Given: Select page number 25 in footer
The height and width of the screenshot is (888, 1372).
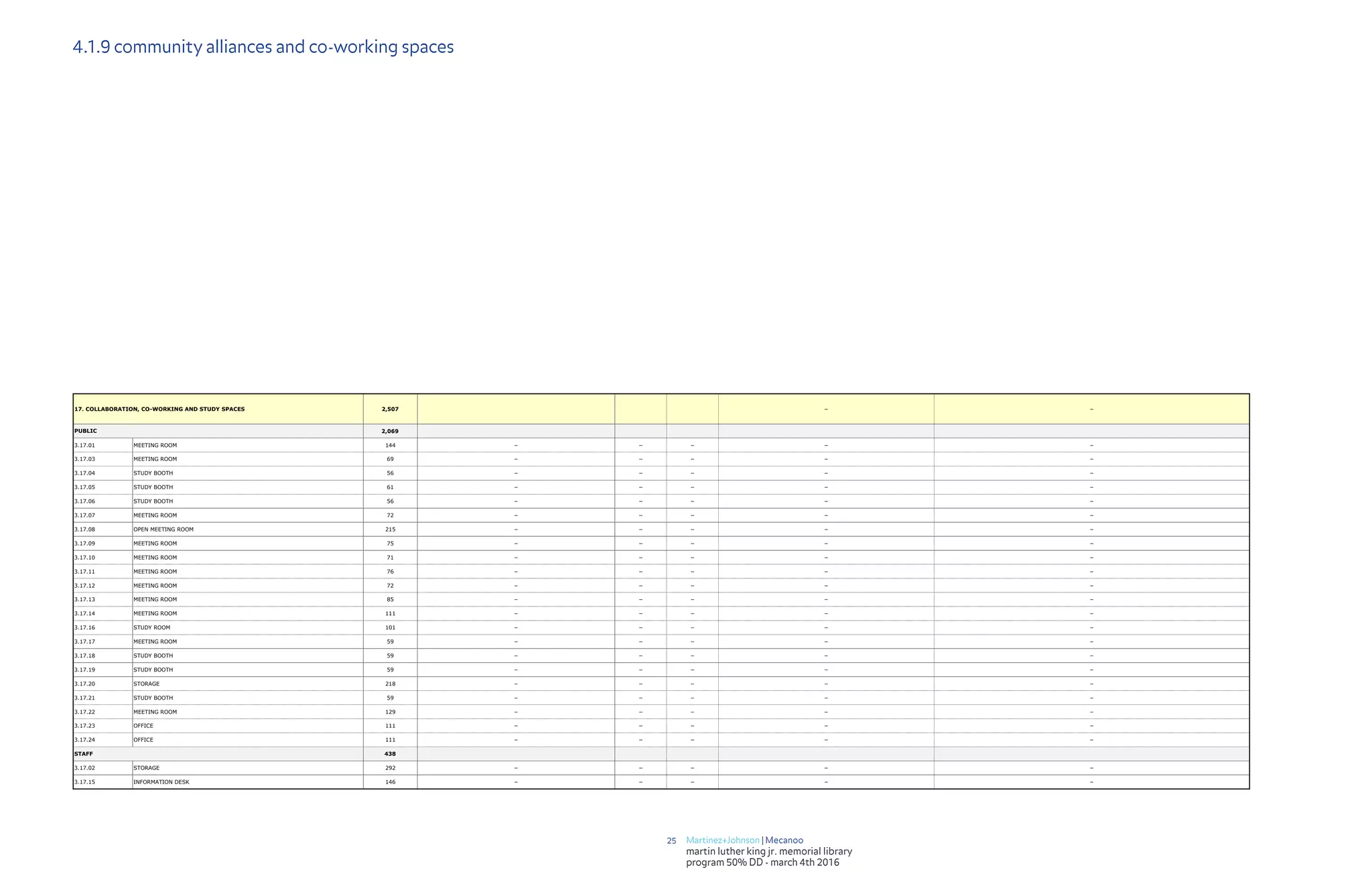Looking at the screenshot, I should click(x=671, y=840).
